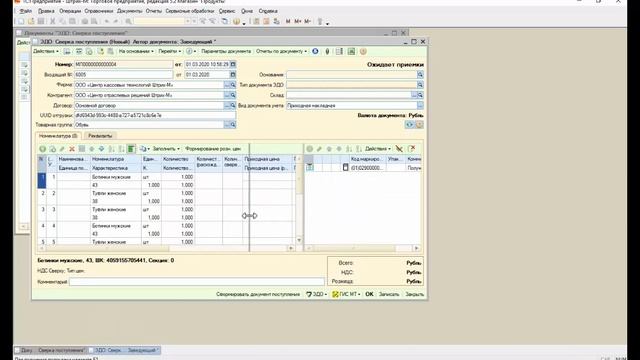The width and height of the screenshot is (640, 360).
Task: Click the document reconciliation button left of ЭДО
Action: click(x=258, y=294)
